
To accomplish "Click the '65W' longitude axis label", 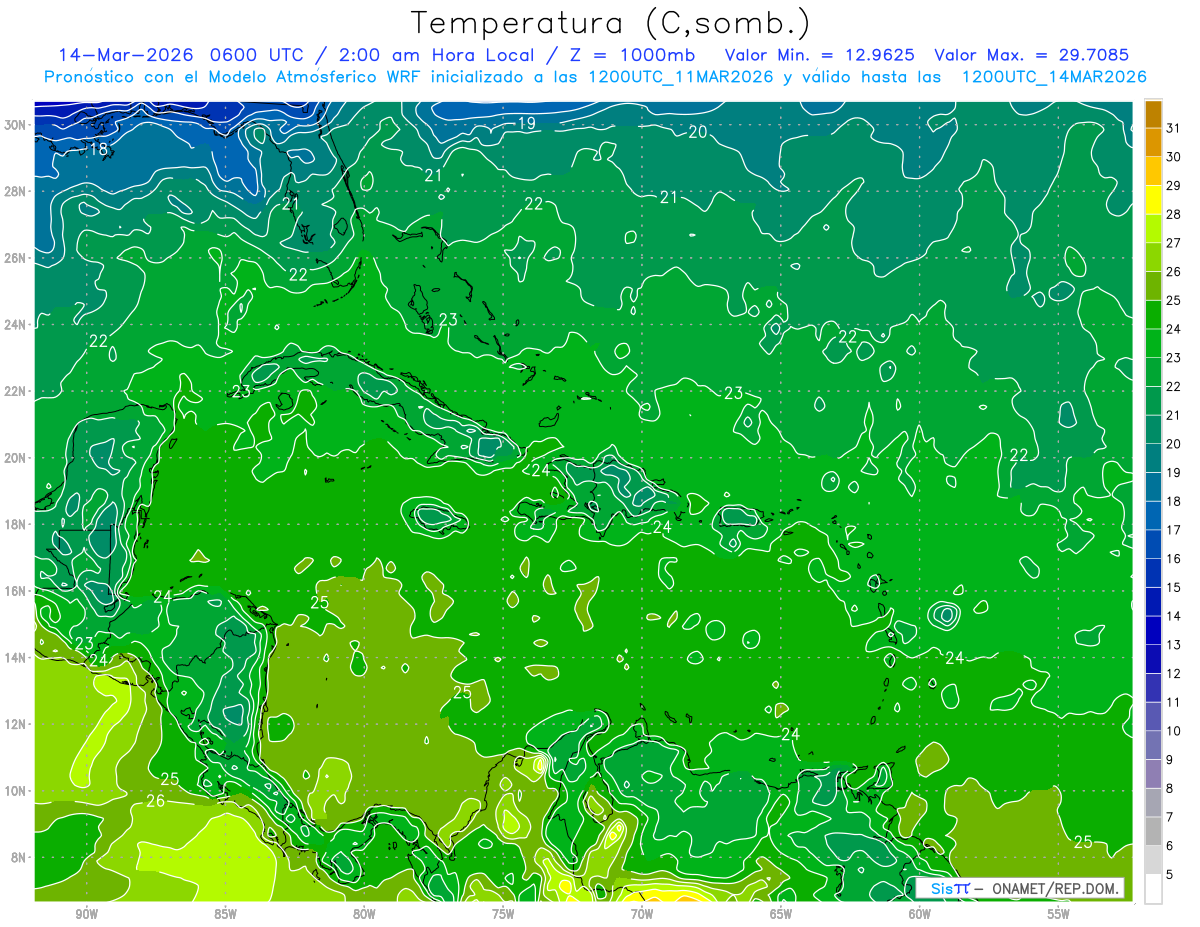I will (781, 914).
